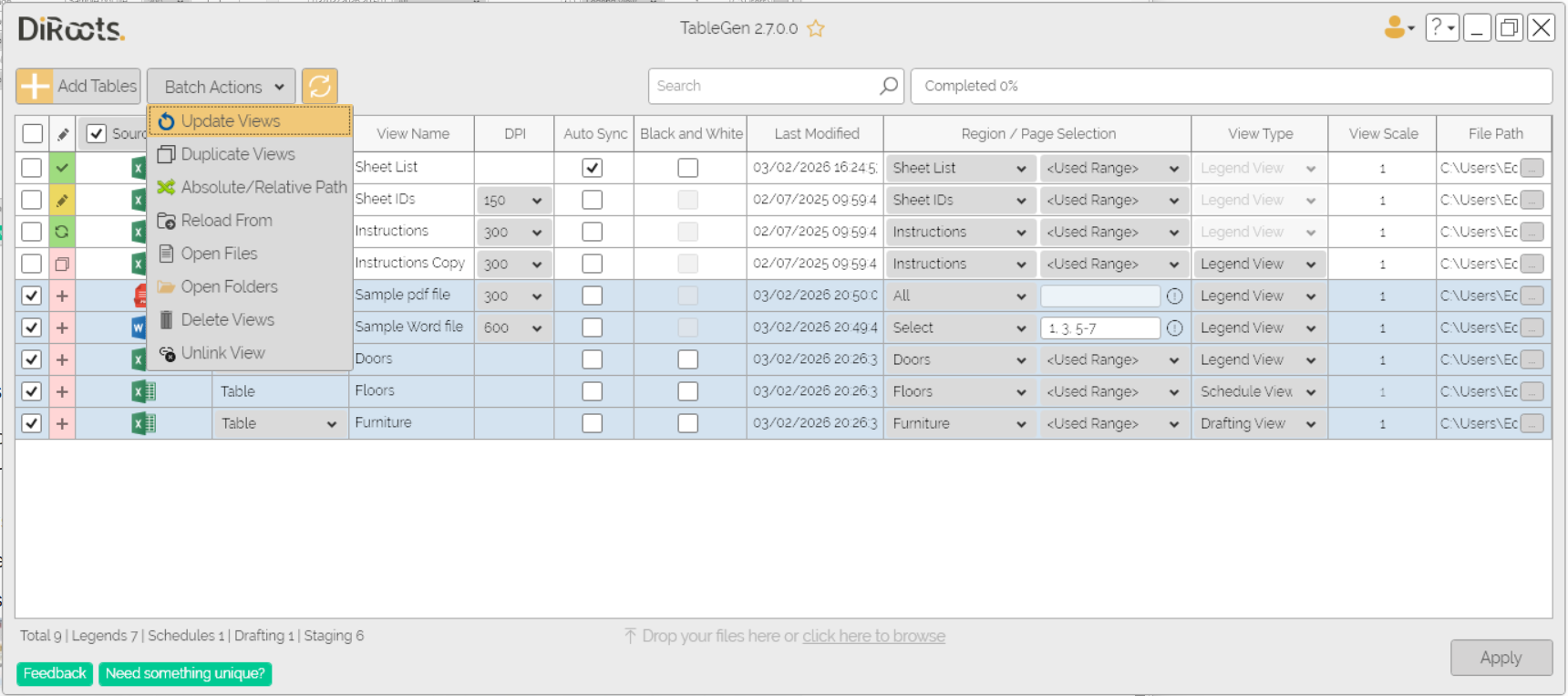The height and width of the screenshot is (696, 1568).
Task: Open the Table dropdown on Furniture row
Action: click(x=280, y=423)
